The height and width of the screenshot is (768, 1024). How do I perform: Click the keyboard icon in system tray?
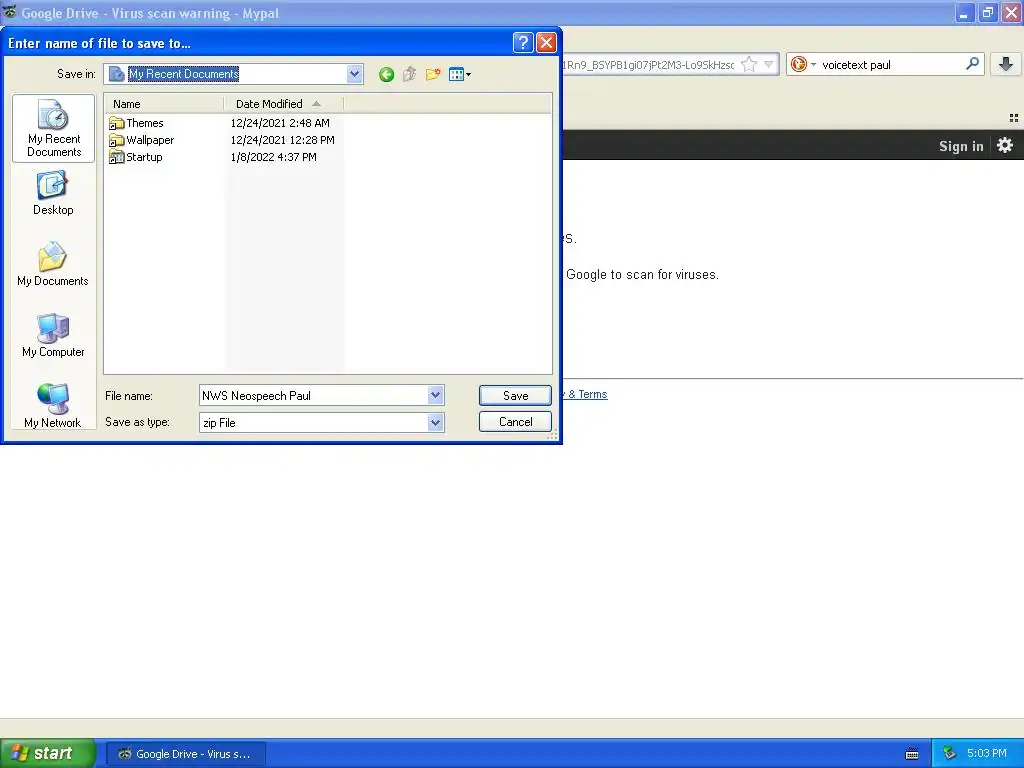(x=912, y=754)
